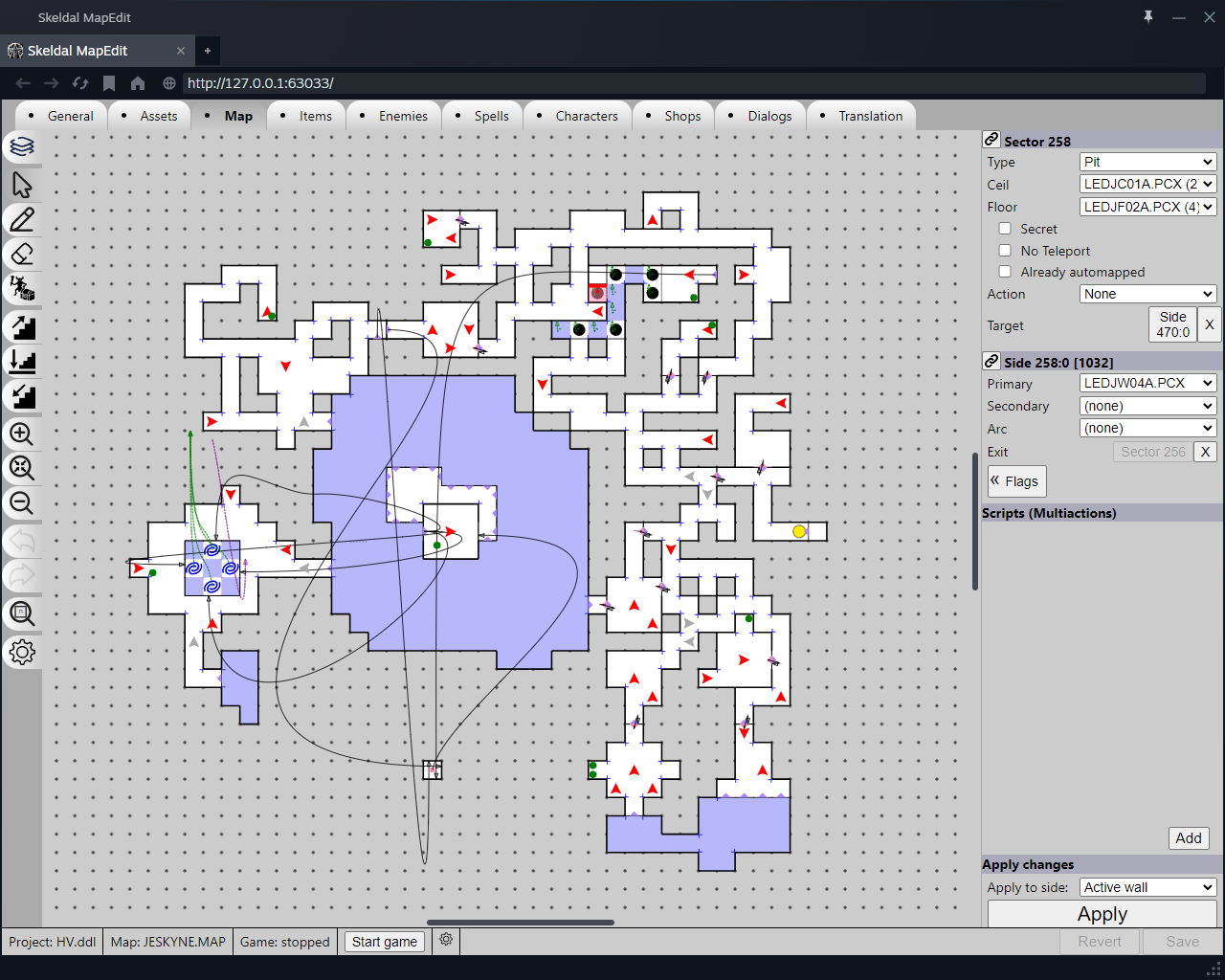The image size is (1225, 980).
Task: Click the horizontal scrollbar below the map
Action: pyautogui.click(x=521, y=923)
